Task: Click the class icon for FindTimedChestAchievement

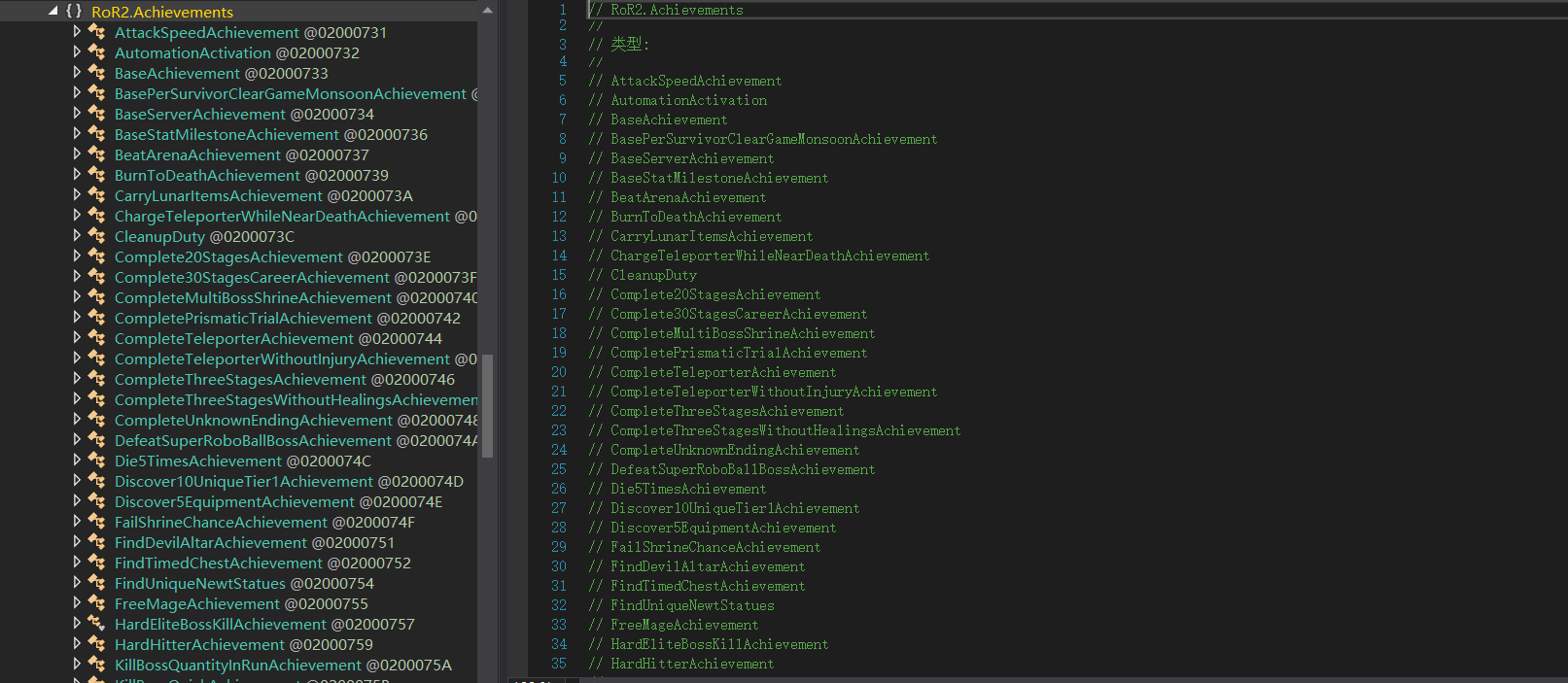Action: point(96,563)
